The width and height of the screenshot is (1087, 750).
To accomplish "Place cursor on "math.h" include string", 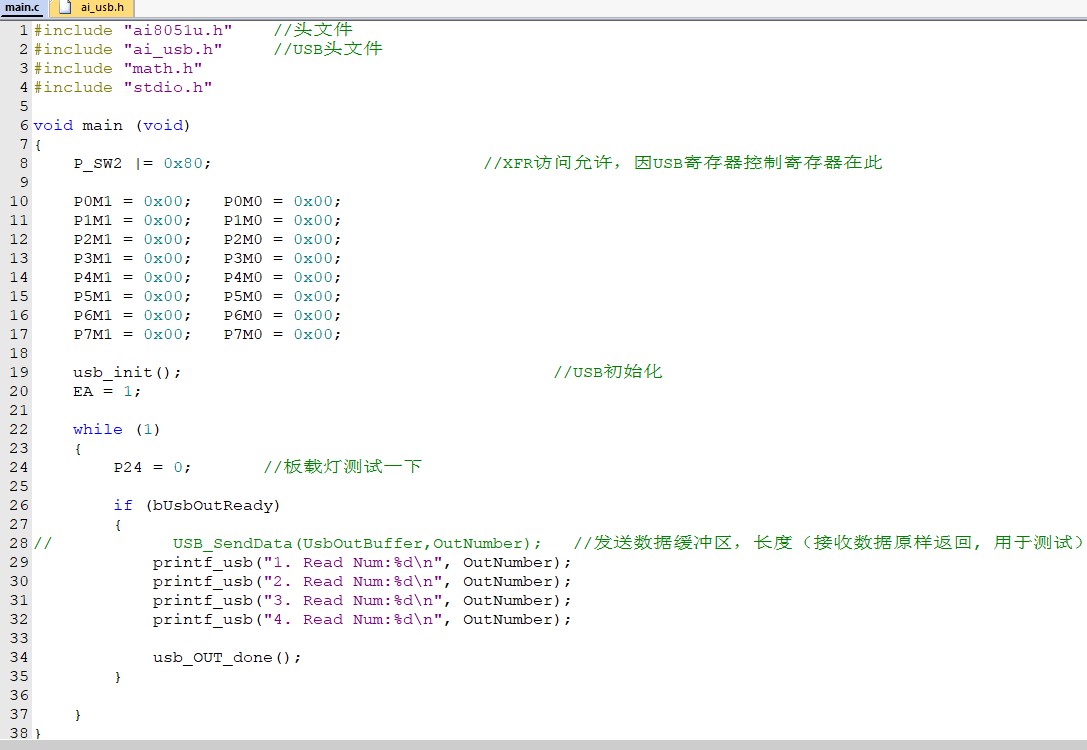I will point(162,68).
